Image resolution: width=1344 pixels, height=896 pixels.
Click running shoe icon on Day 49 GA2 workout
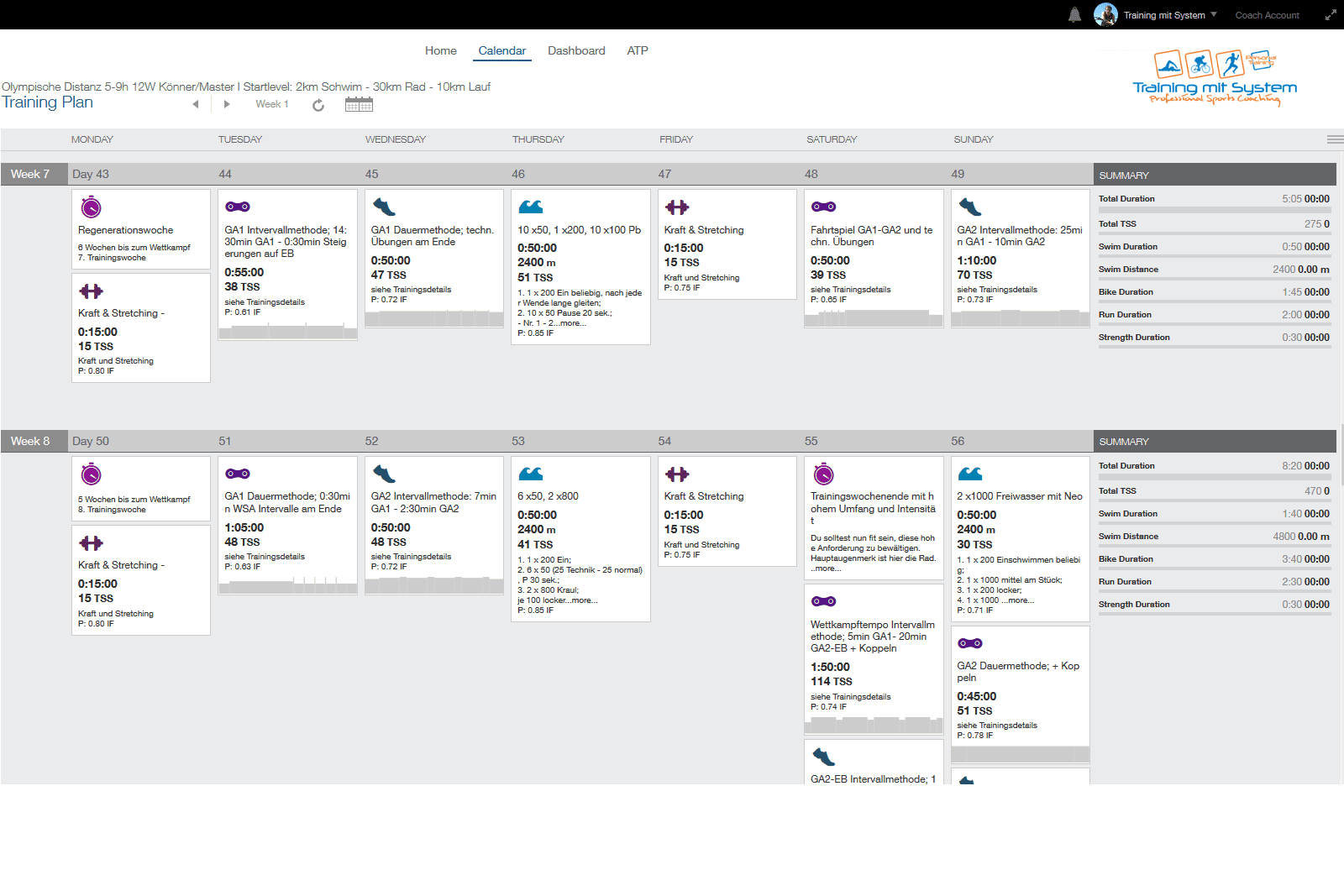[x=970, y=207]
